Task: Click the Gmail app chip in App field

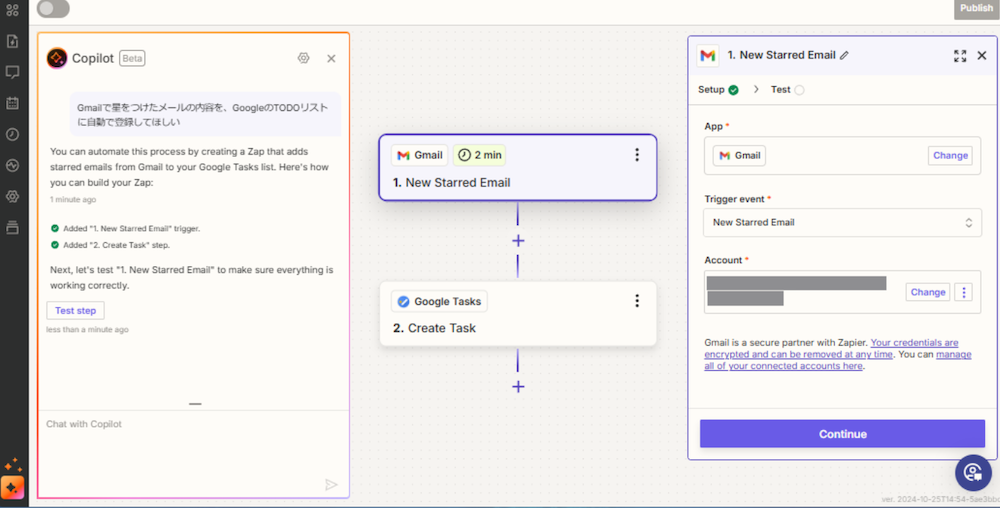Action: pyautogui.click(x=739, y=156)
